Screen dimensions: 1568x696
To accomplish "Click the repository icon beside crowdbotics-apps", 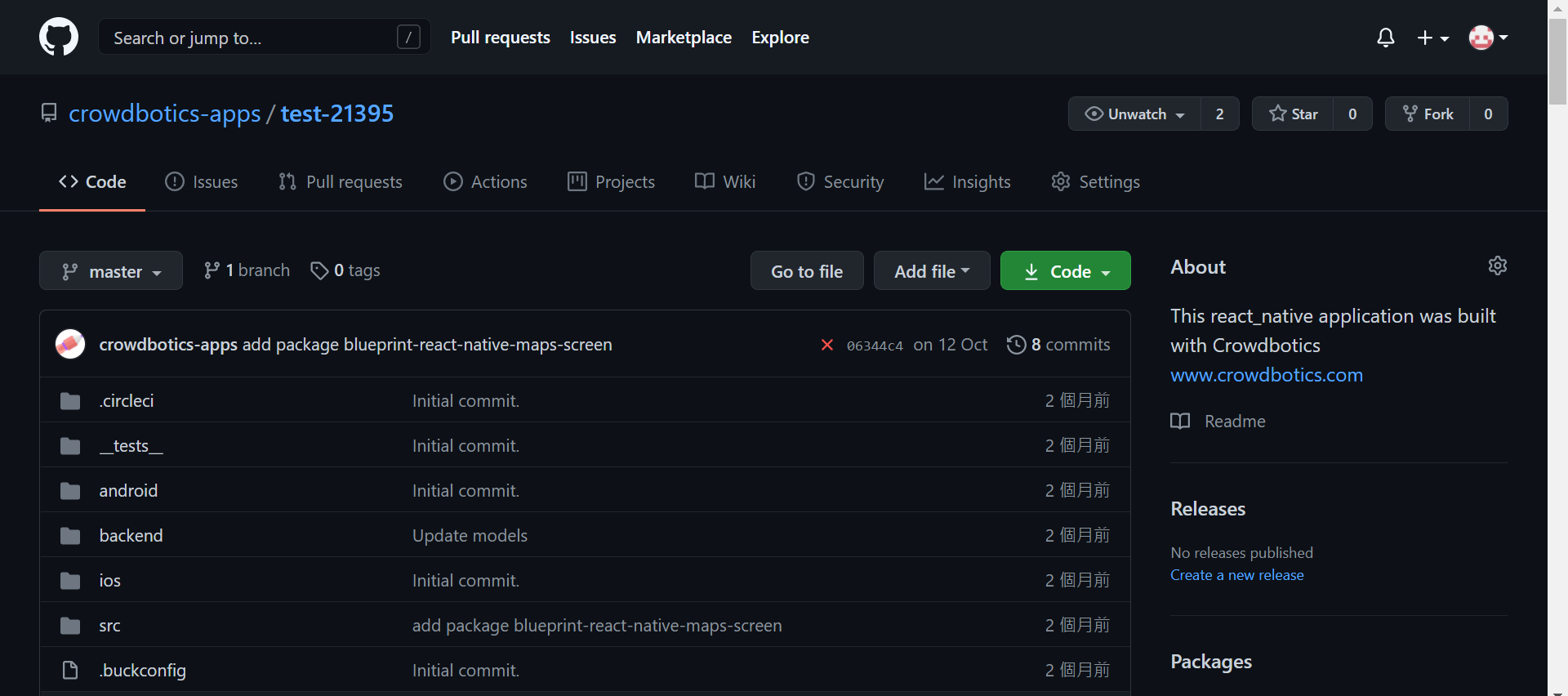I will [x=49, y=113].
